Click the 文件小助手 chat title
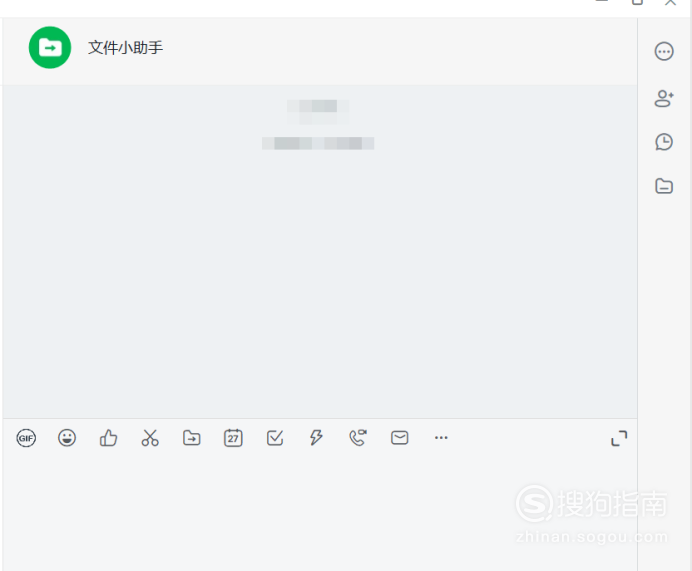 point(125,48)
